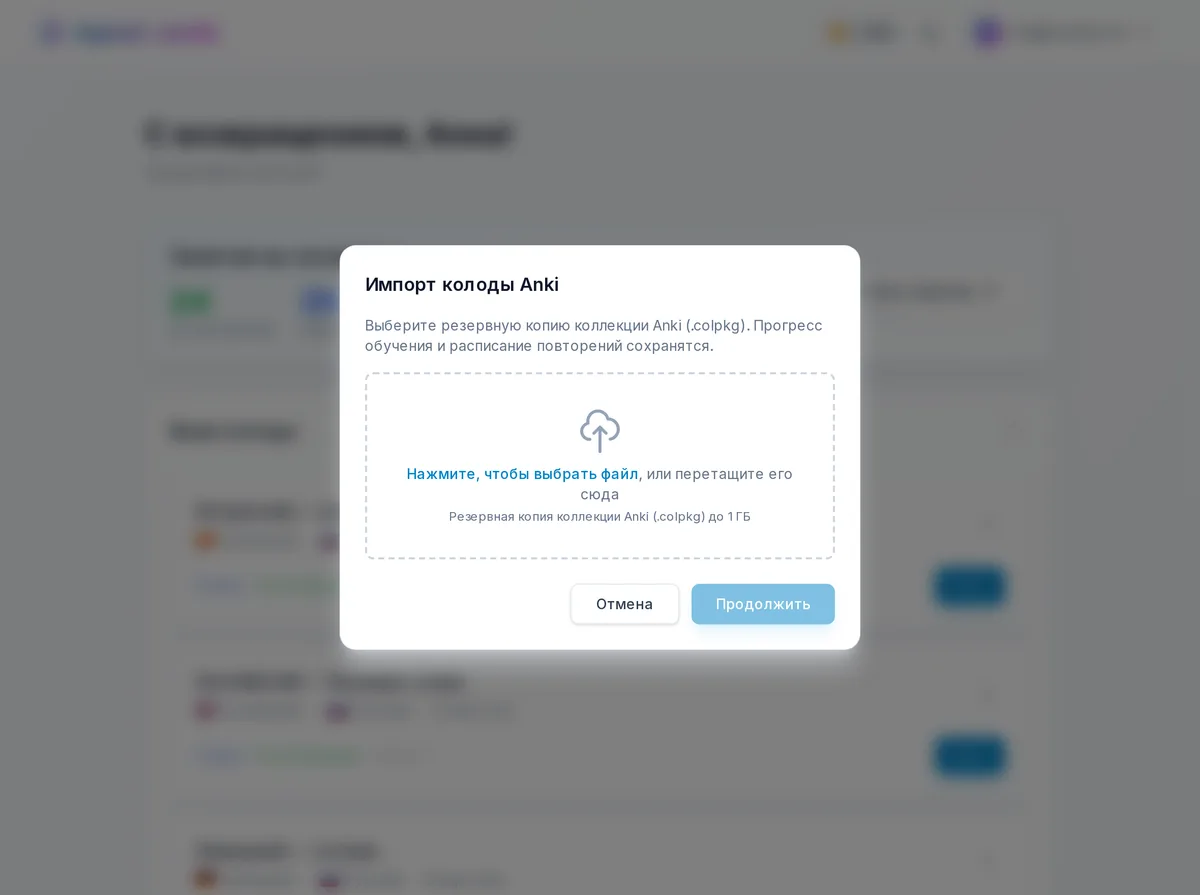Click the blurred search icon in header
This screenshot has width=1200, height=895.
point(930,33)
